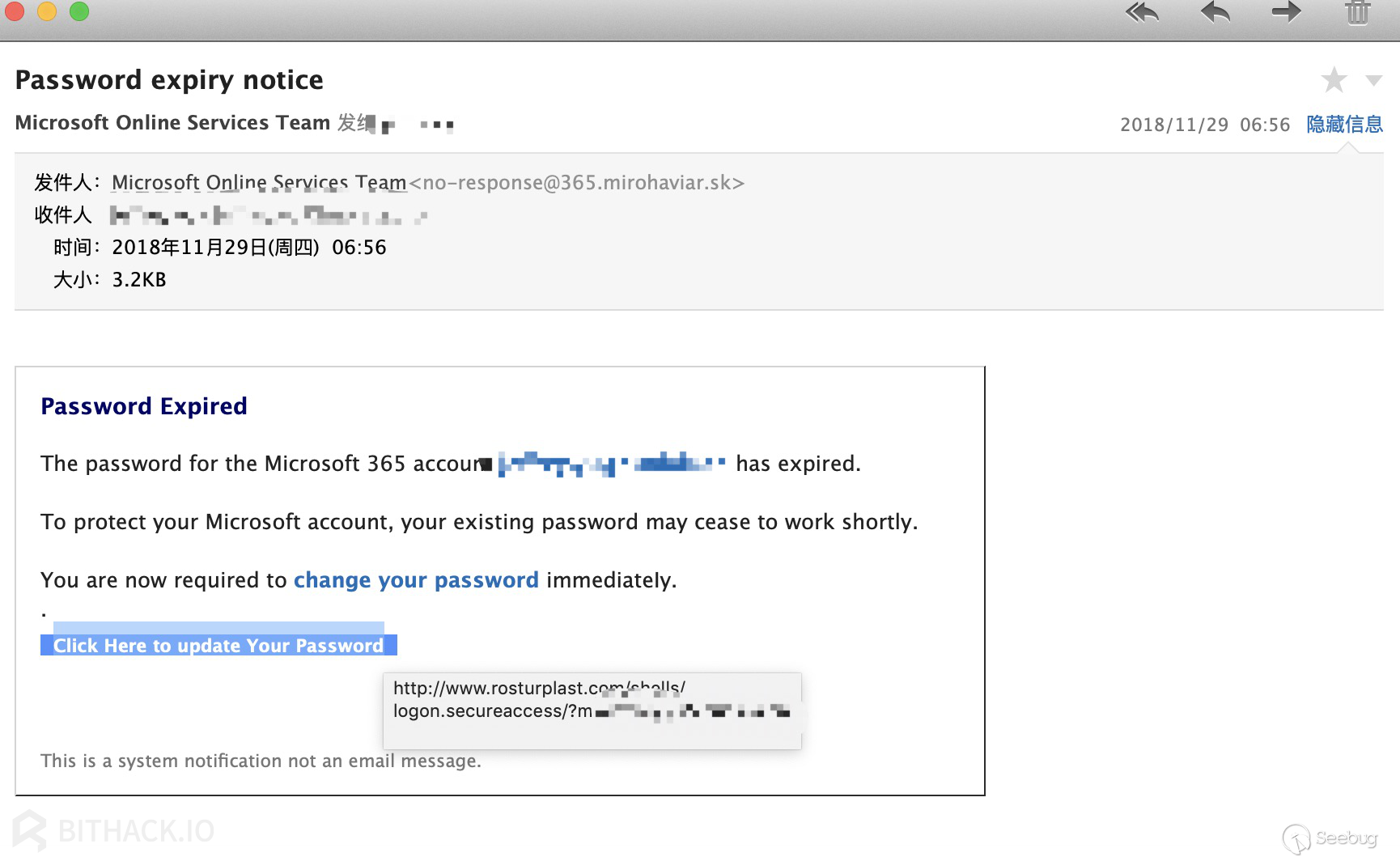Click the "Password expiry notice" subject title
Screen dimensions: 1400x861
[169, 80]
